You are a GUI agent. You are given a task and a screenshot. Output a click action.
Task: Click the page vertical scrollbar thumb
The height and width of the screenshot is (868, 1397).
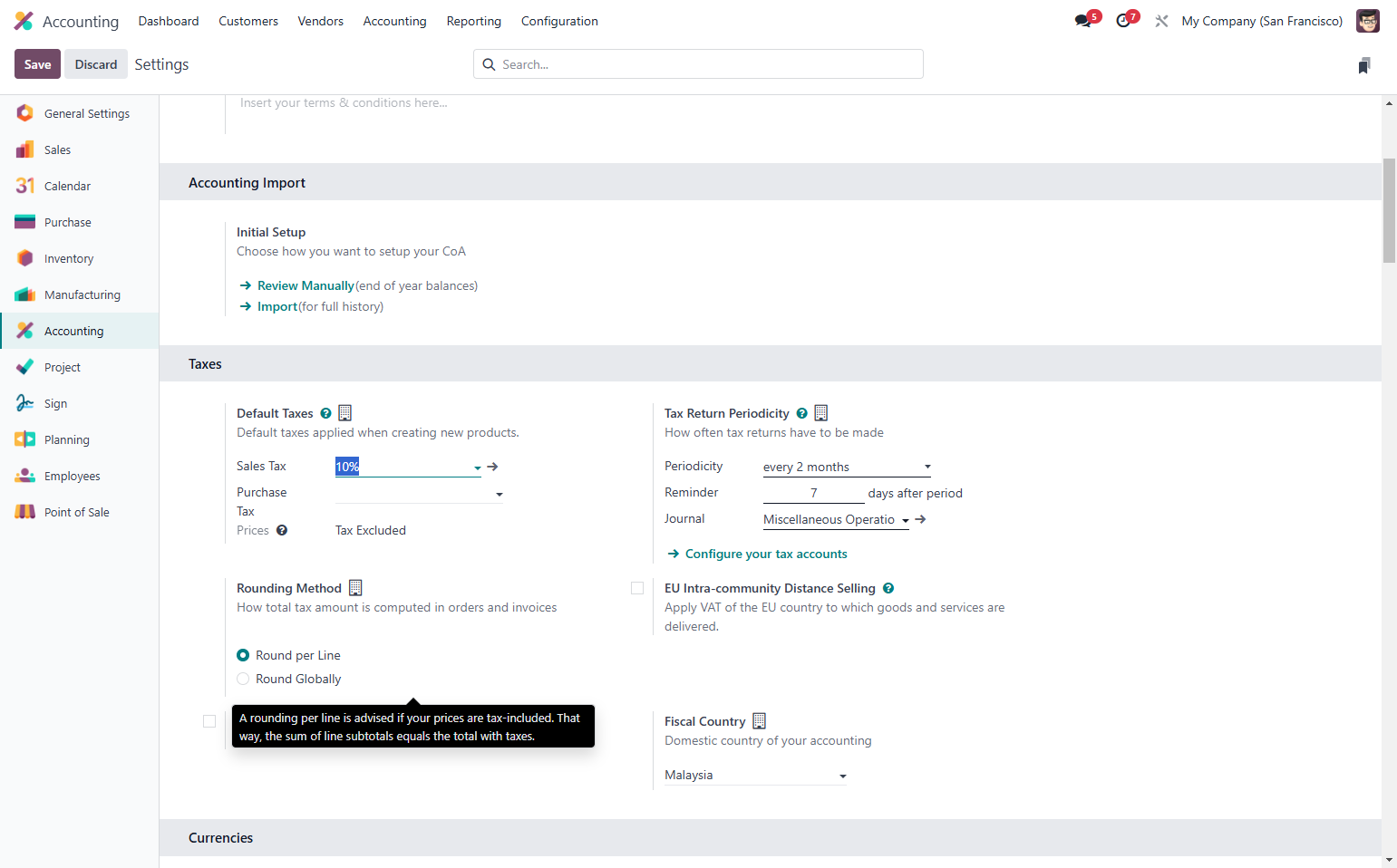click(x=1389, y=210)
